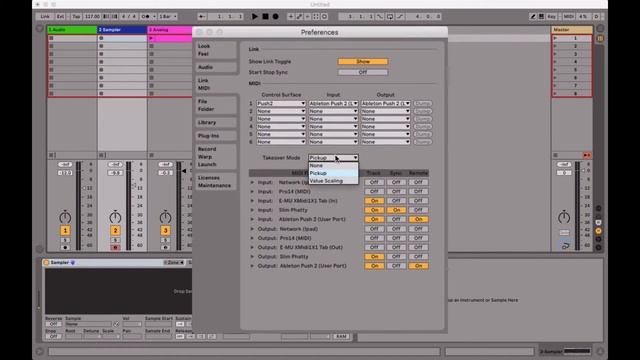
Task: Click the pan knob on track 1
Action: (65, 217)
